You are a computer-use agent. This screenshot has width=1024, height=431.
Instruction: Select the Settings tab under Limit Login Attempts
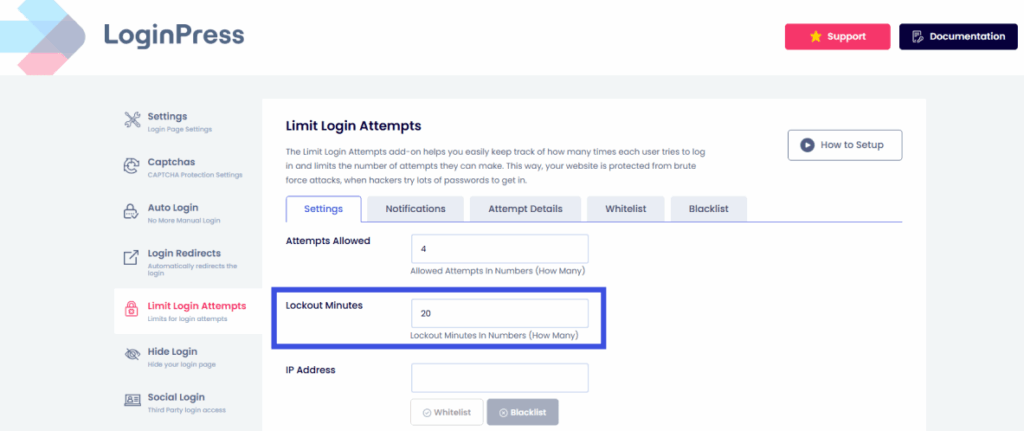(x=323, y=208)
